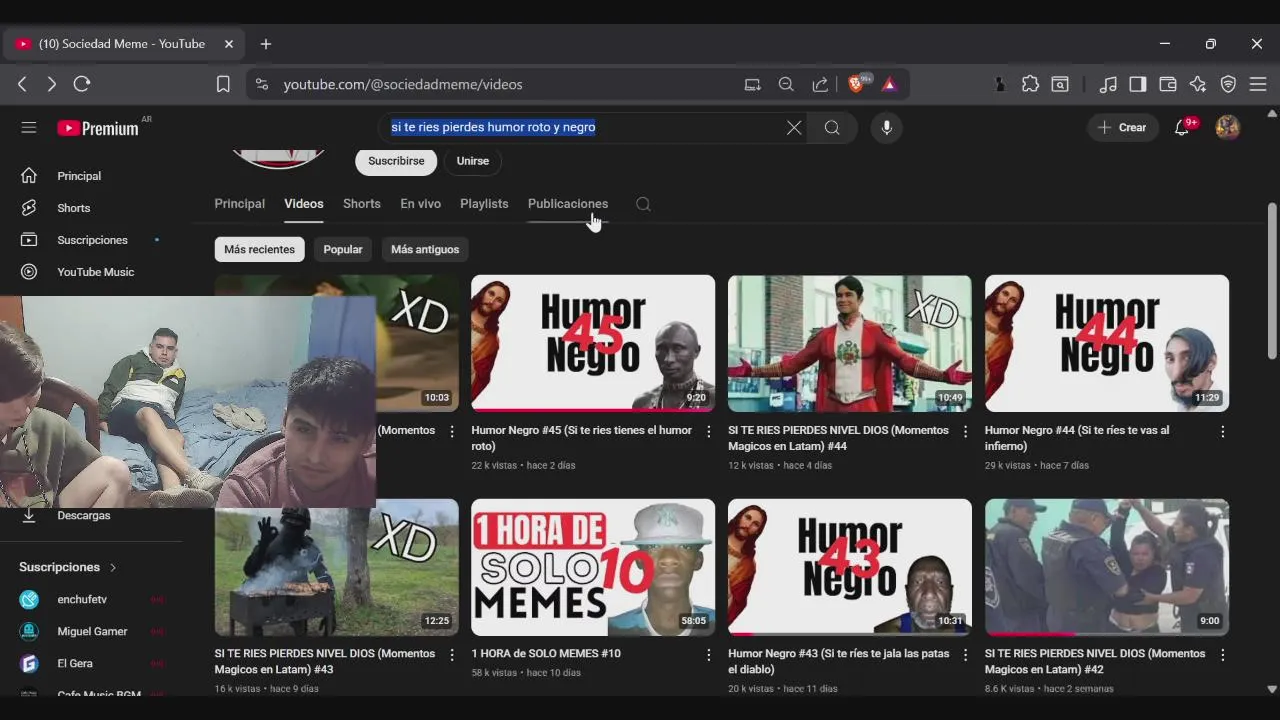
Task: Install app icon in address bar
Action: pos(753,84)
